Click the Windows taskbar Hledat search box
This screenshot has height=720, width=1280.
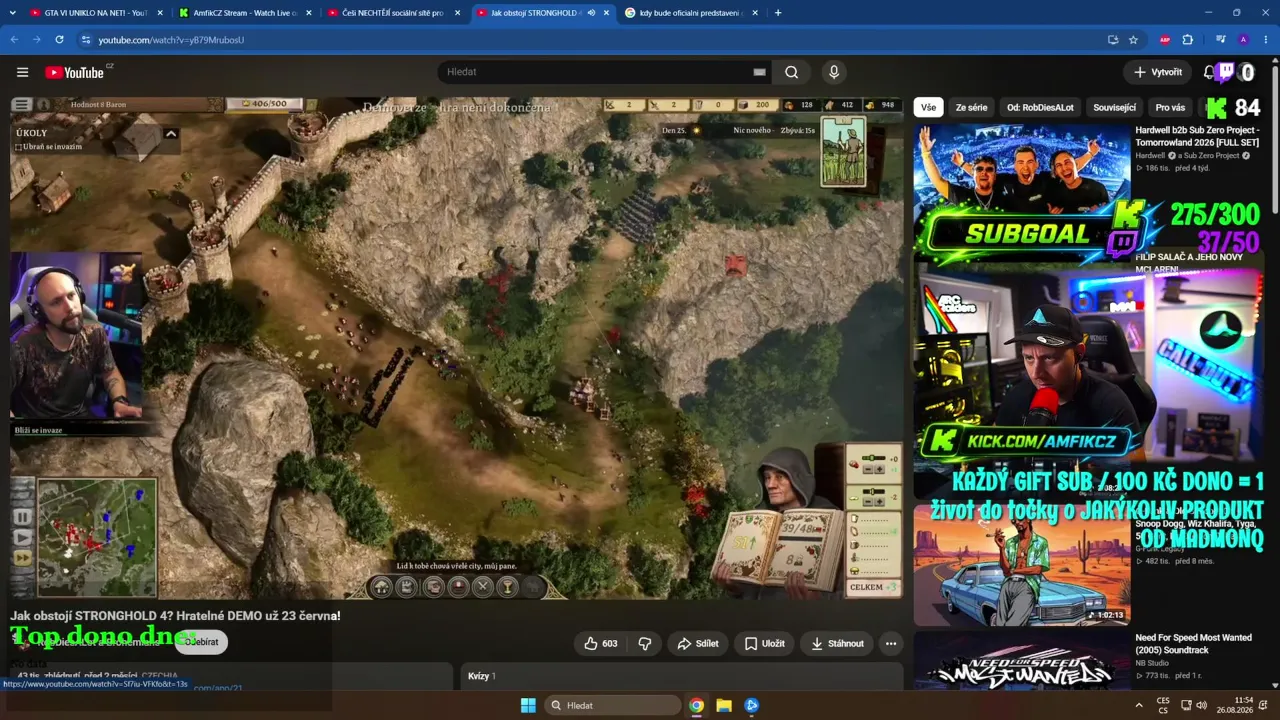[613, 705]
